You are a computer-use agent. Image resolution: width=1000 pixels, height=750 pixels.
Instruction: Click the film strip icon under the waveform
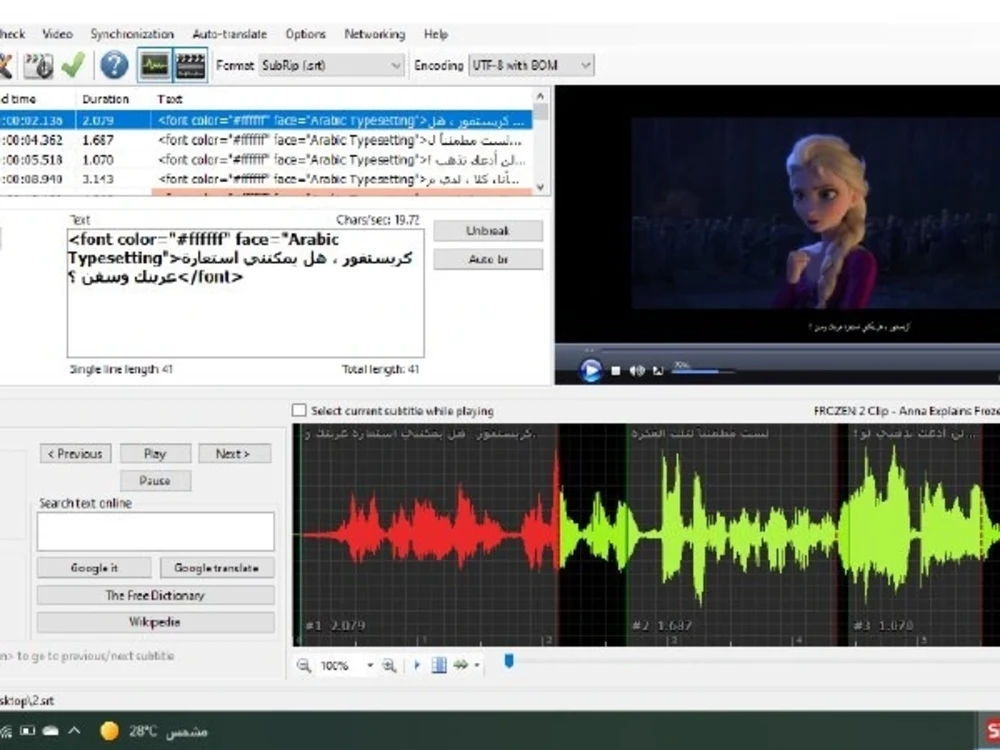coord(439,665)
